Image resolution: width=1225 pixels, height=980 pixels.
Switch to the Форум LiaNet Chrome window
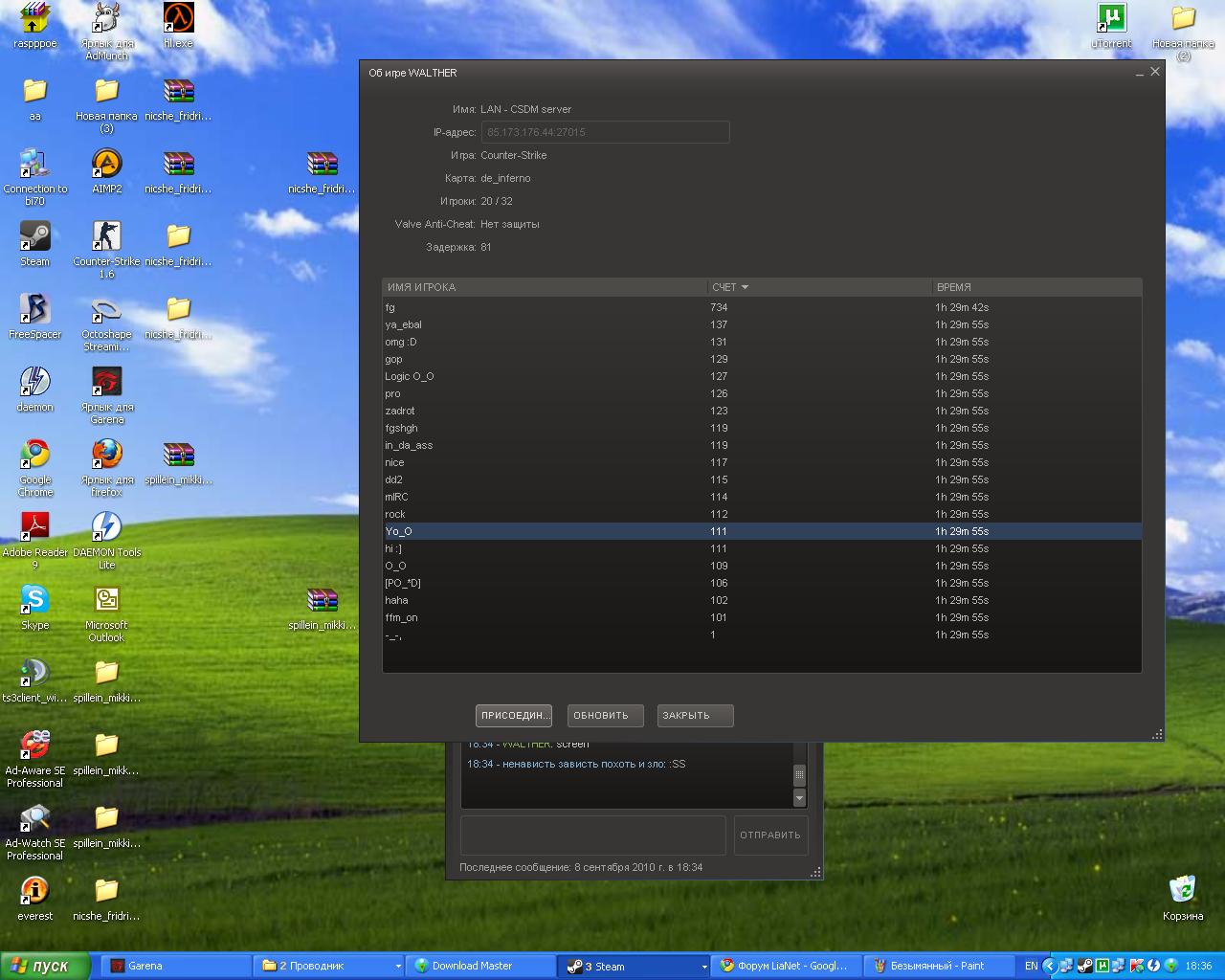pos(789,967)
